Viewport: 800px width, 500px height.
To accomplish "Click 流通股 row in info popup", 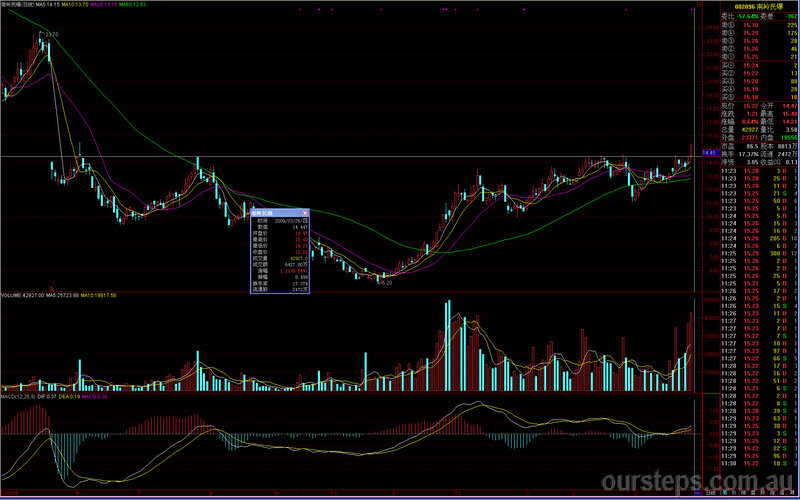I will tap(280, 289).
